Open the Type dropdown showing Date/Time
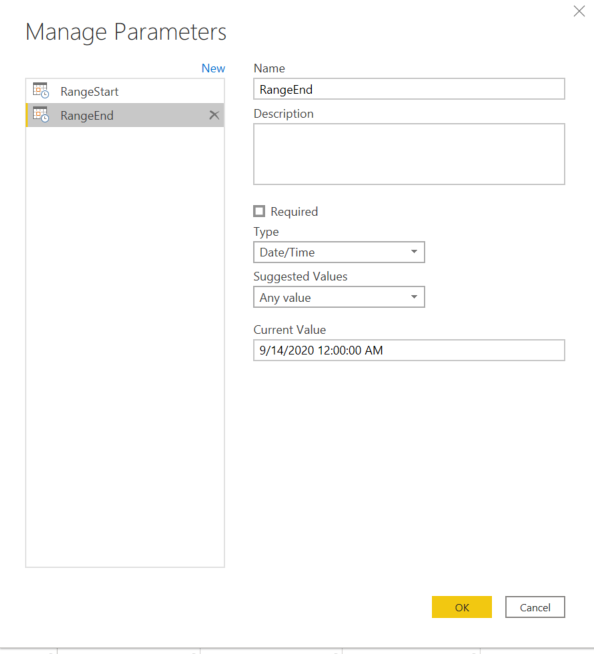Viewport: 594px width, 654px height. [339, 252]
